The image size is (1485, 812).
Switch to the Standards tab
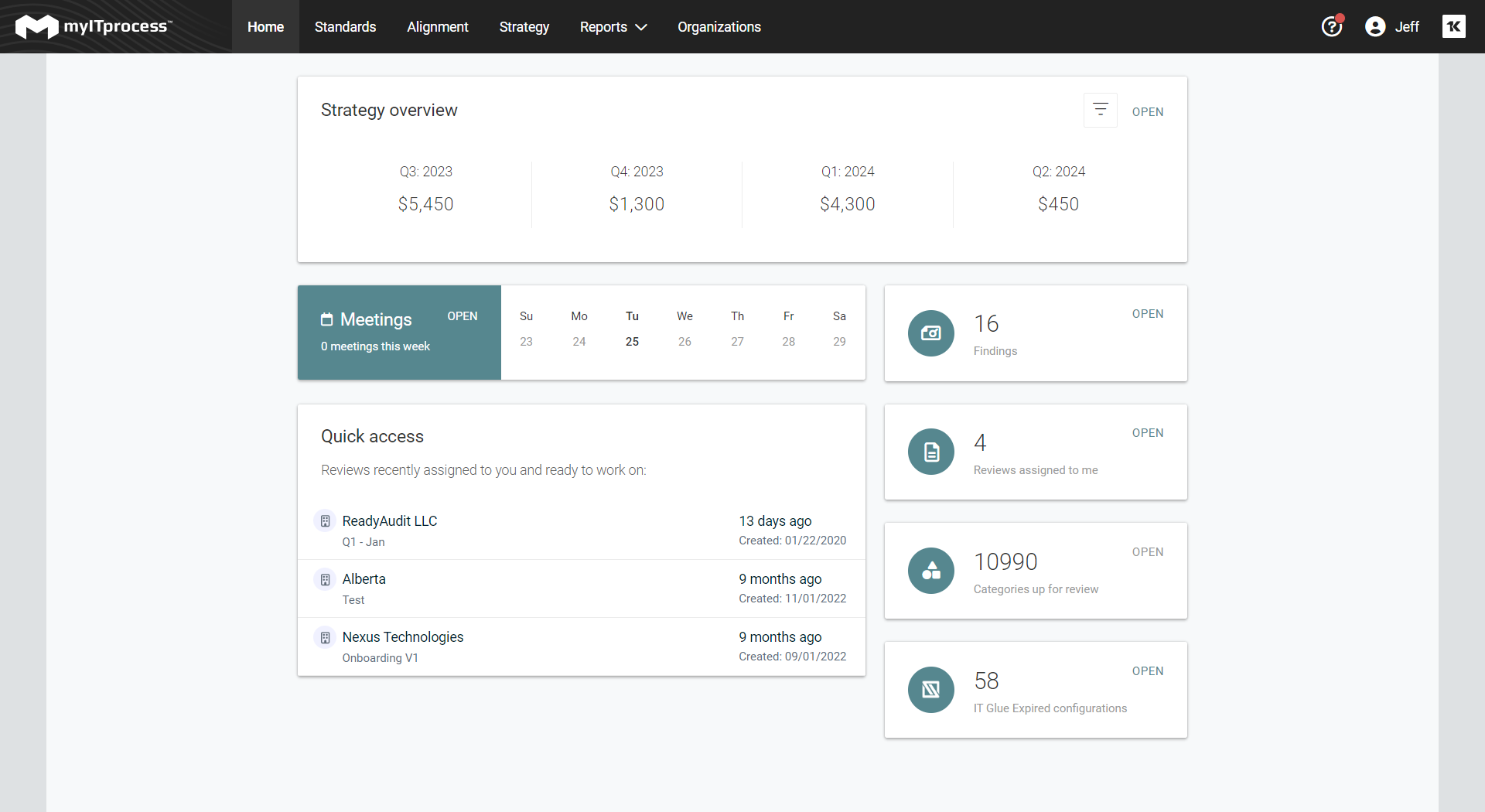tap(345, 26)
